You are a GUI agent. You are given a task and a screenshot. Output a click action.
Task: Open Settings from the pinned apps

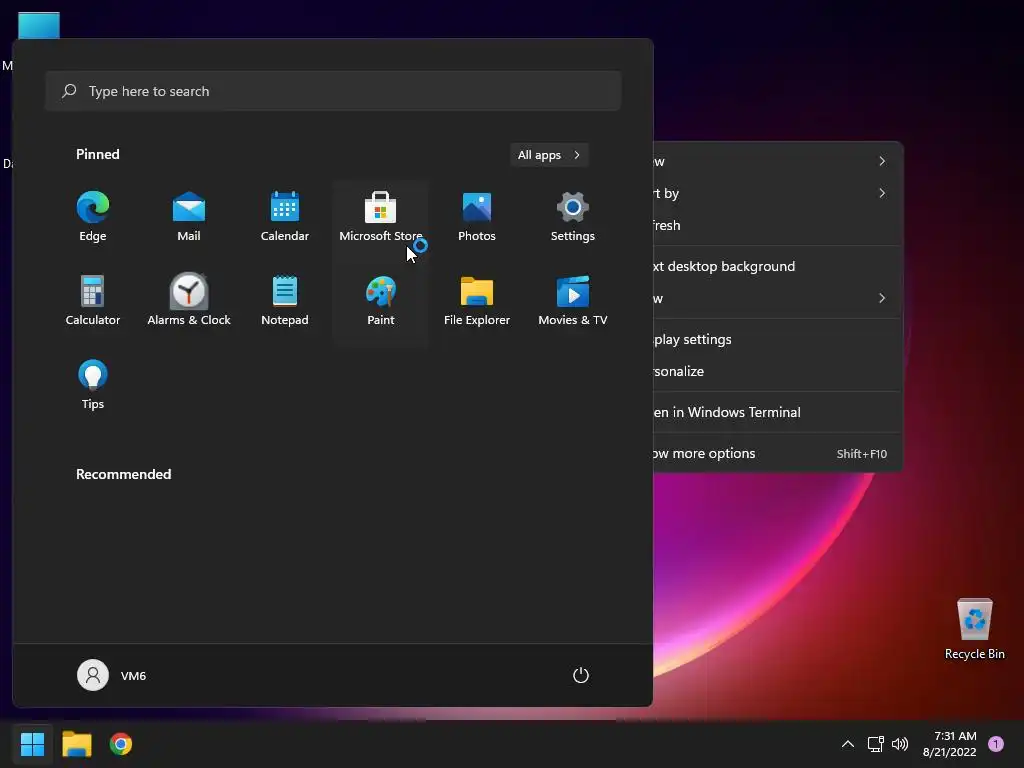[x=573, y=217]
